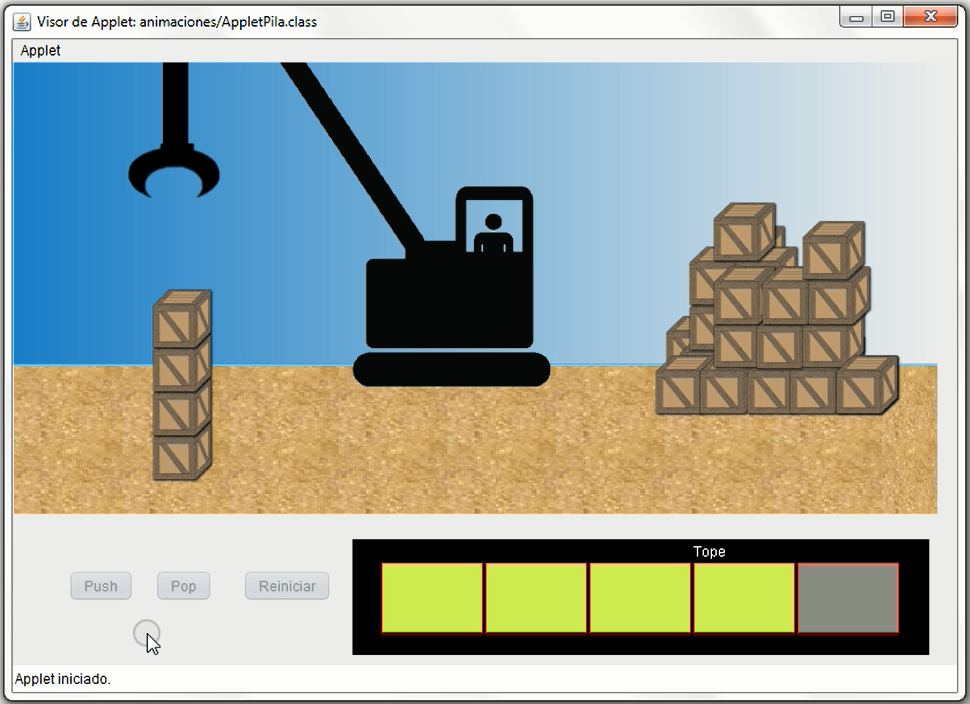This screenshot has width=970, height=704.
Task: Click the crane's hanging claw
Action: coord(174,171)
